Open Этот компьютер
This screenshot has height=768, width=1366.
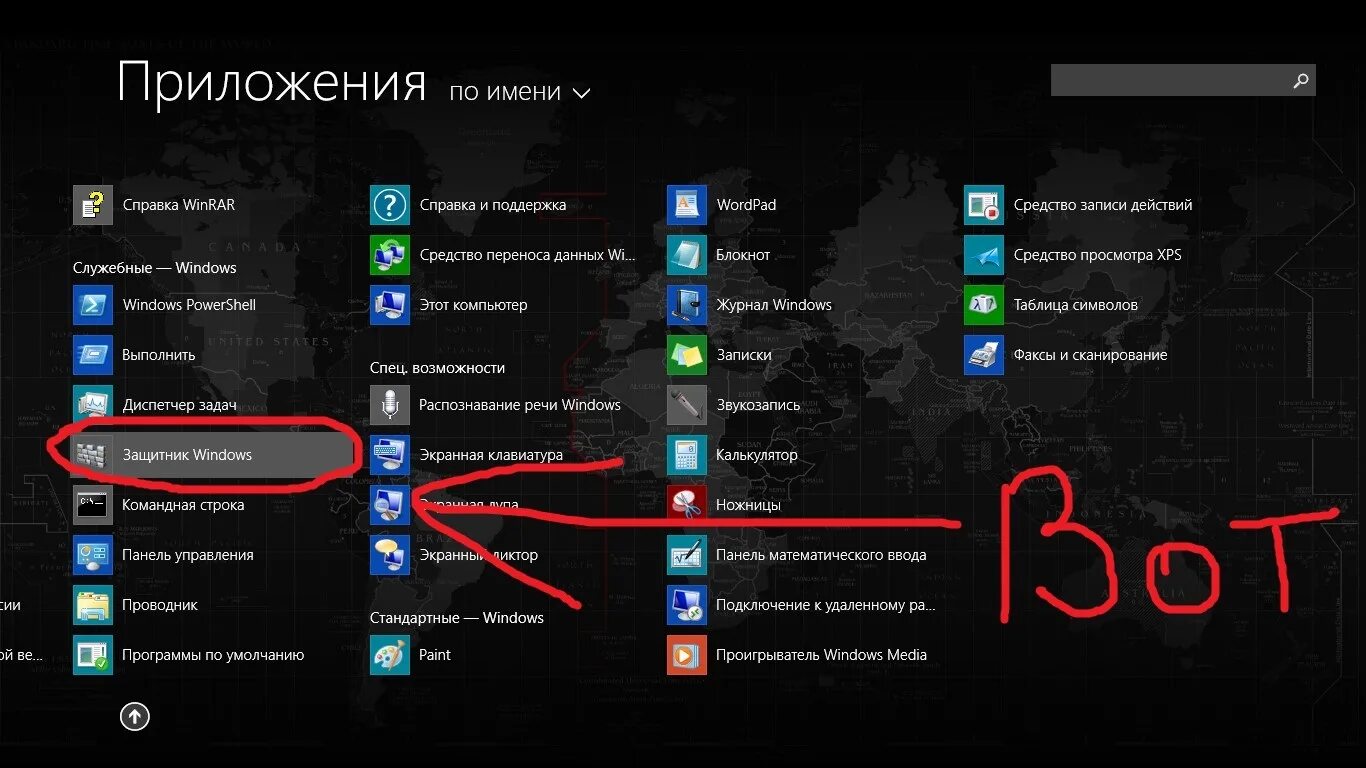click(x=448, y=305)
